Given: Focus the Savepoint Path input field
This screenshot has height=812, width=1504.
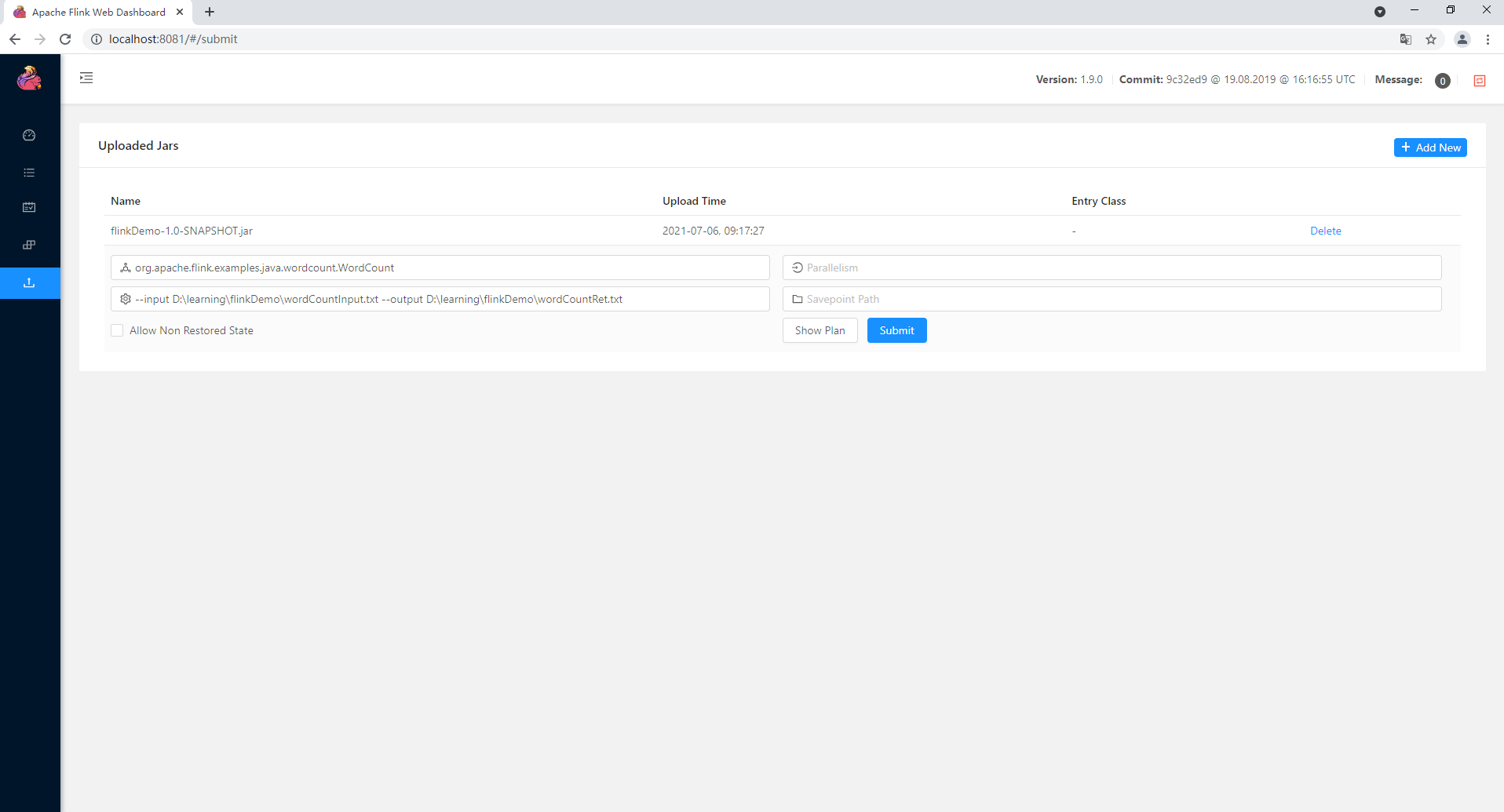Looking at the screenshot, I should pyautogui.click(x=1112, y=299).
